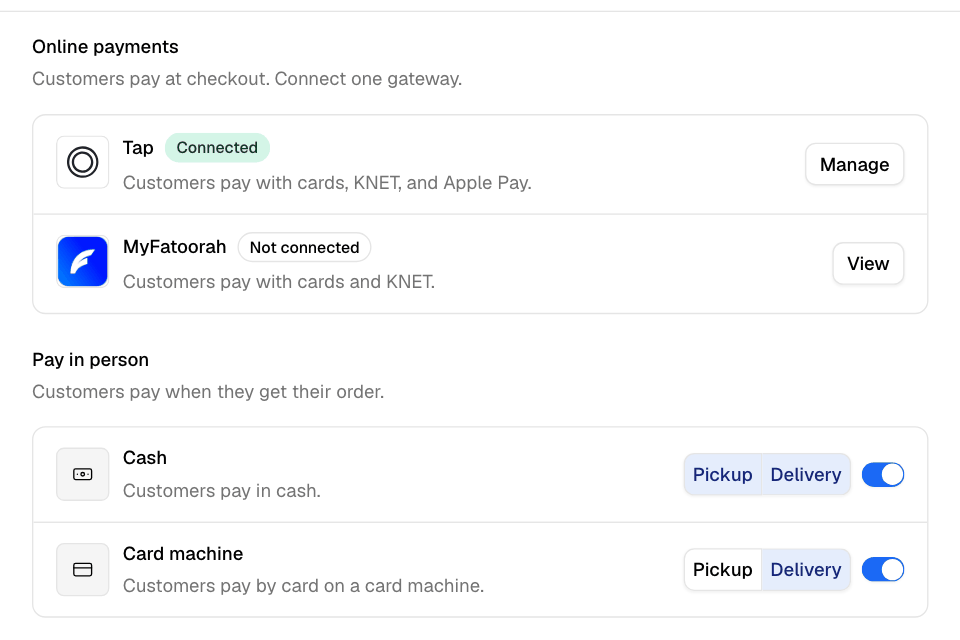
Task: Click the Connected status badge
Action: [217, 148]
